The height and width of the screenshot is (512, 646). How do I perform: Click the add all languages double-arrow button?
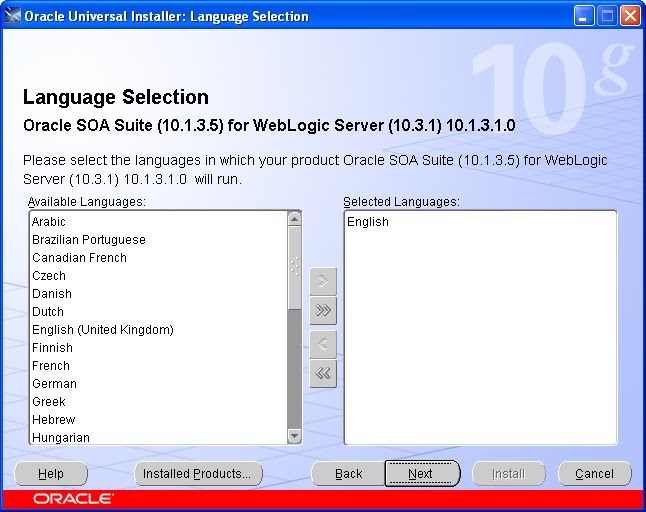click(x=323, y=311)
